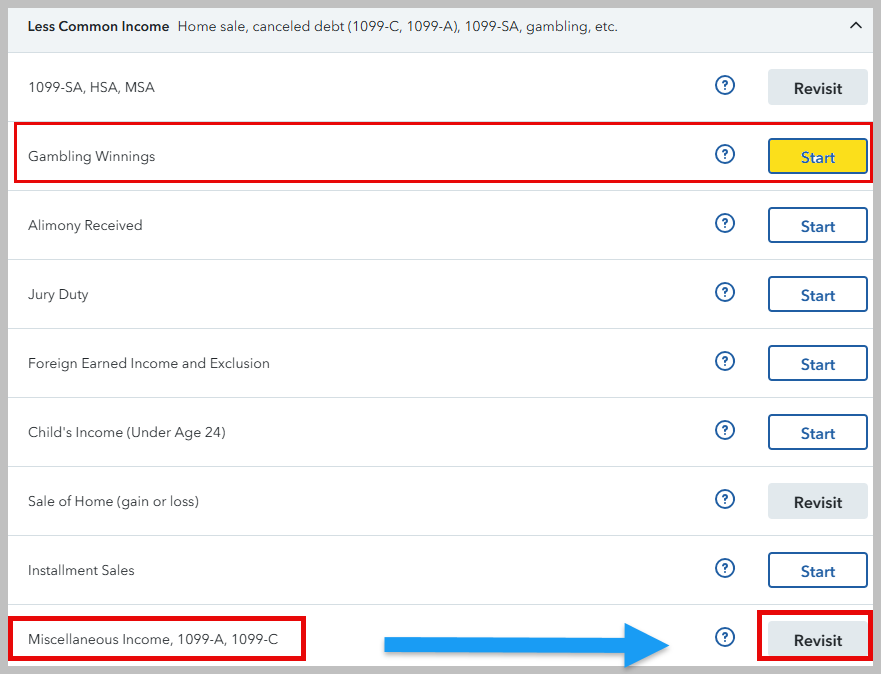Collapse the Less Common Income section
Image resolution: width=881 pixels, height=674 pixels.
(x=855, y=26)
